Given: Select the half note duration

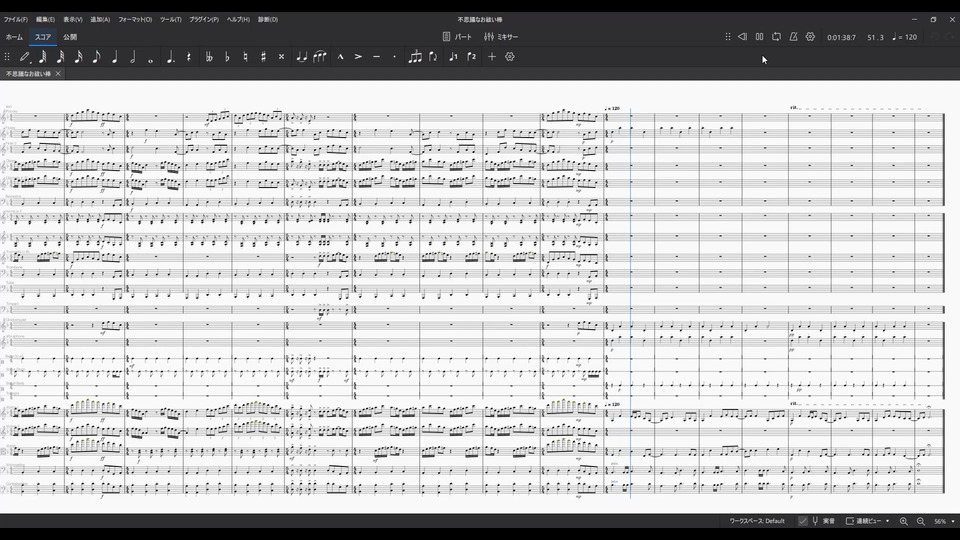Looking at the screenshot, I should point(133,57).
